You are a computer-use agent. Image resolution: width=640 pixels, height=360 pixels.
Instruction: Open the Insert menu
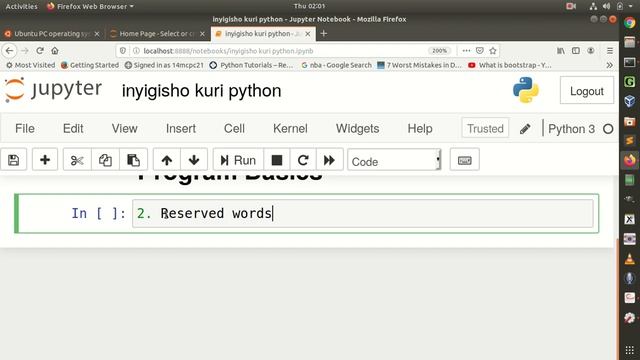[x=181, y=129]
